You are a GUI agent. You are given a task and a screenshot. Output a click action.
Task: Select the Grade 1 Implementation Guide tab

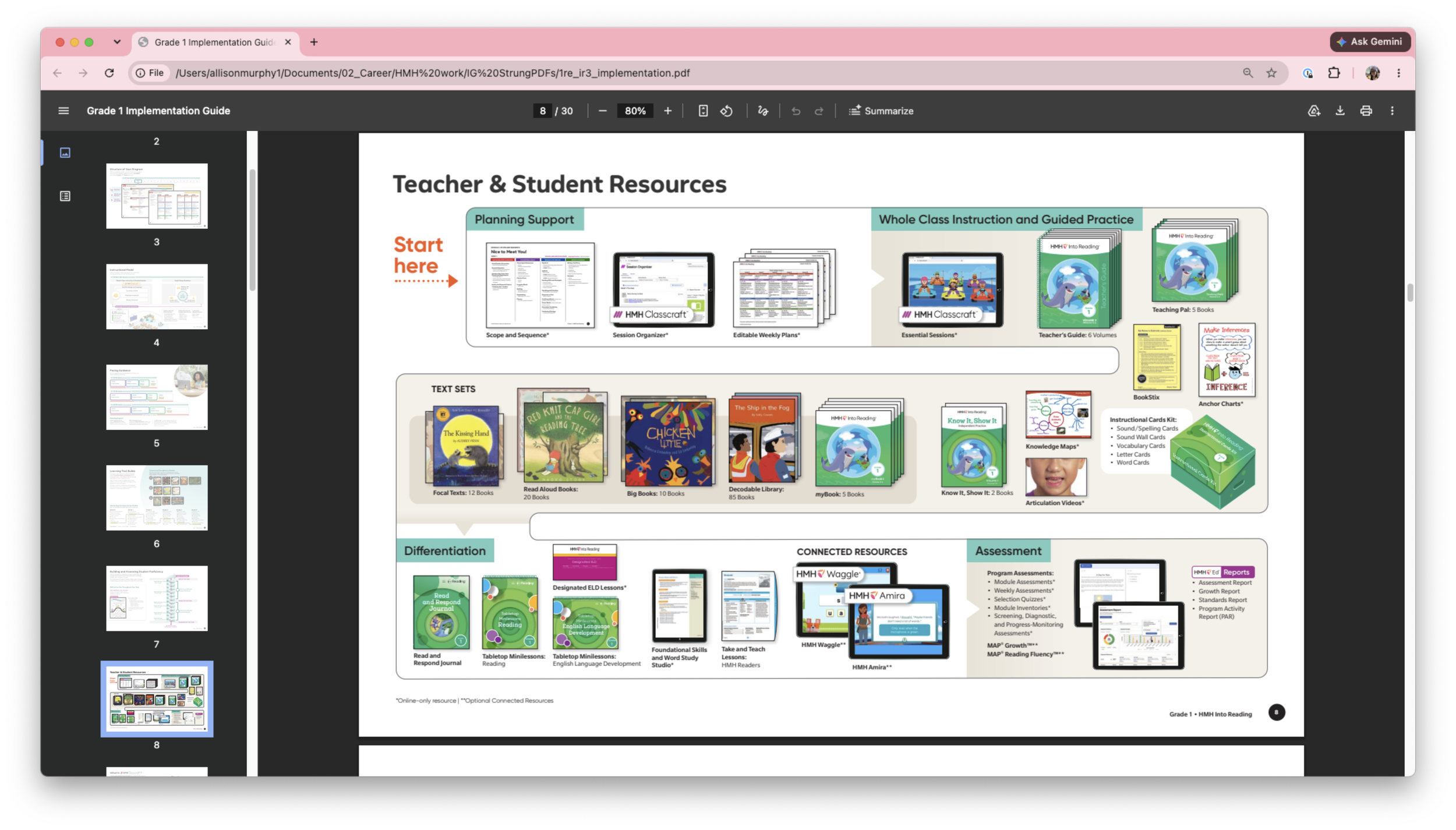[215, 42]
